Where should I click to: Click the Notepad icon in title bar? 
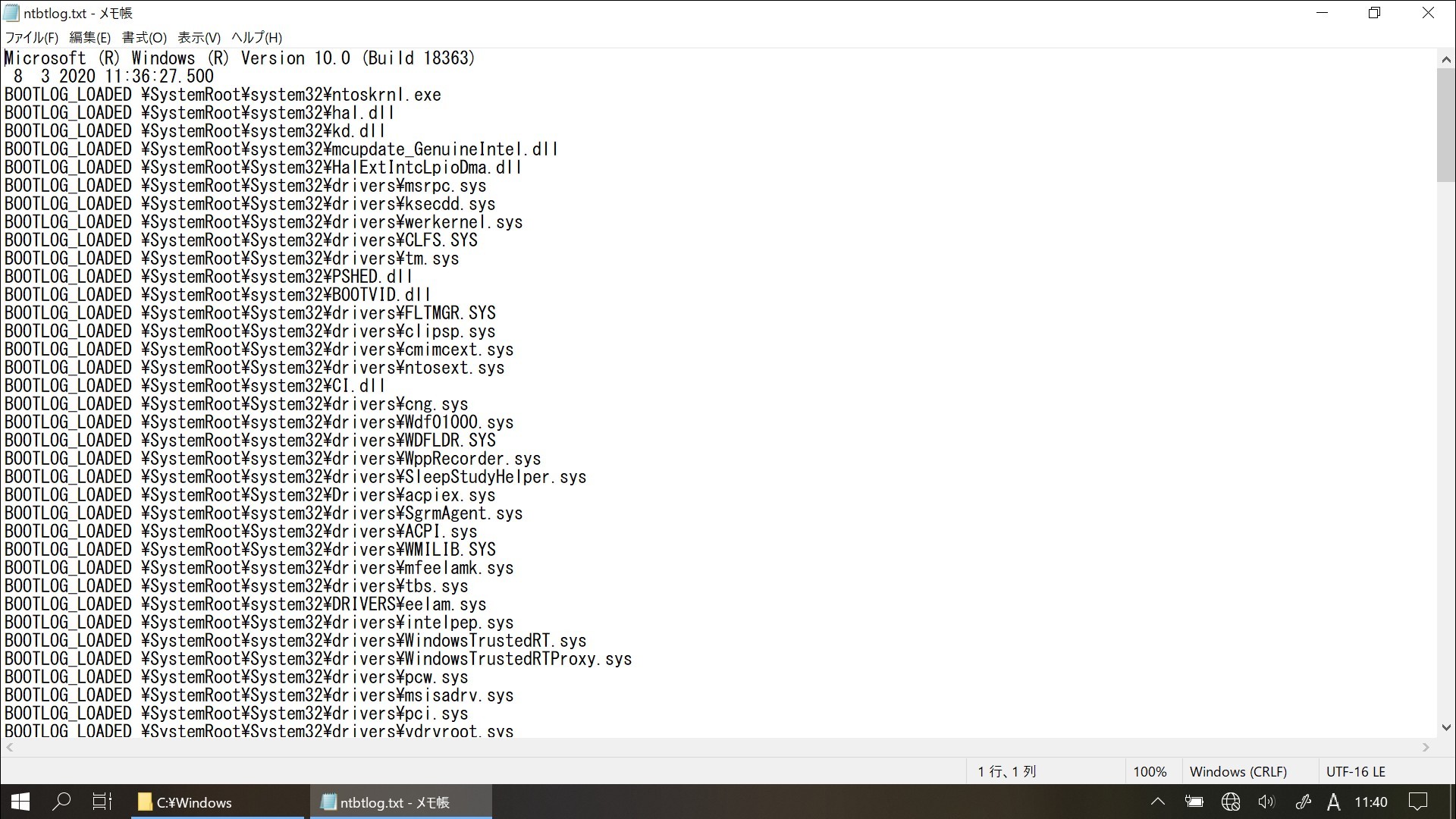click(x=11, y=13)
